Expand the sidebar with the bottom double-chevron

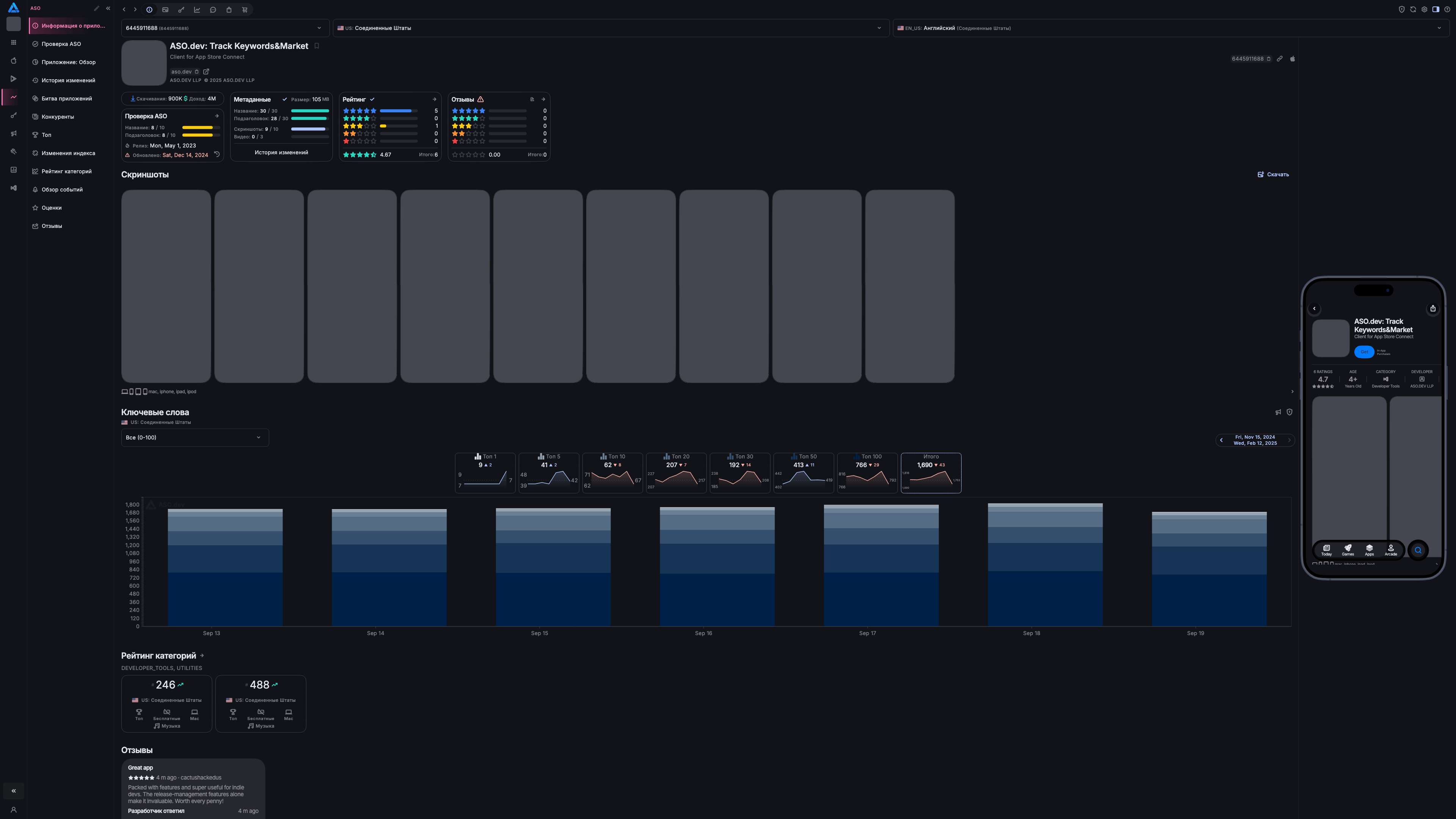[14, 791]
